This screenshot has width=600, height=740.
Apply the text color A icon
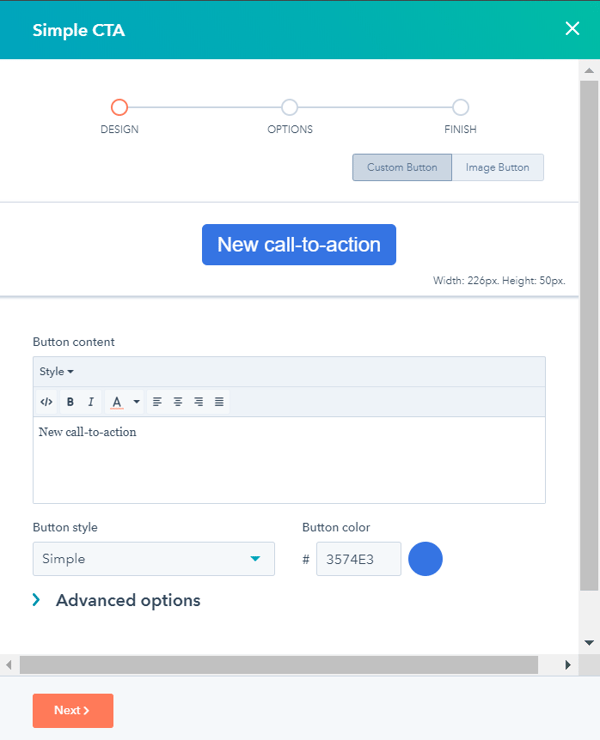[117, 402]
